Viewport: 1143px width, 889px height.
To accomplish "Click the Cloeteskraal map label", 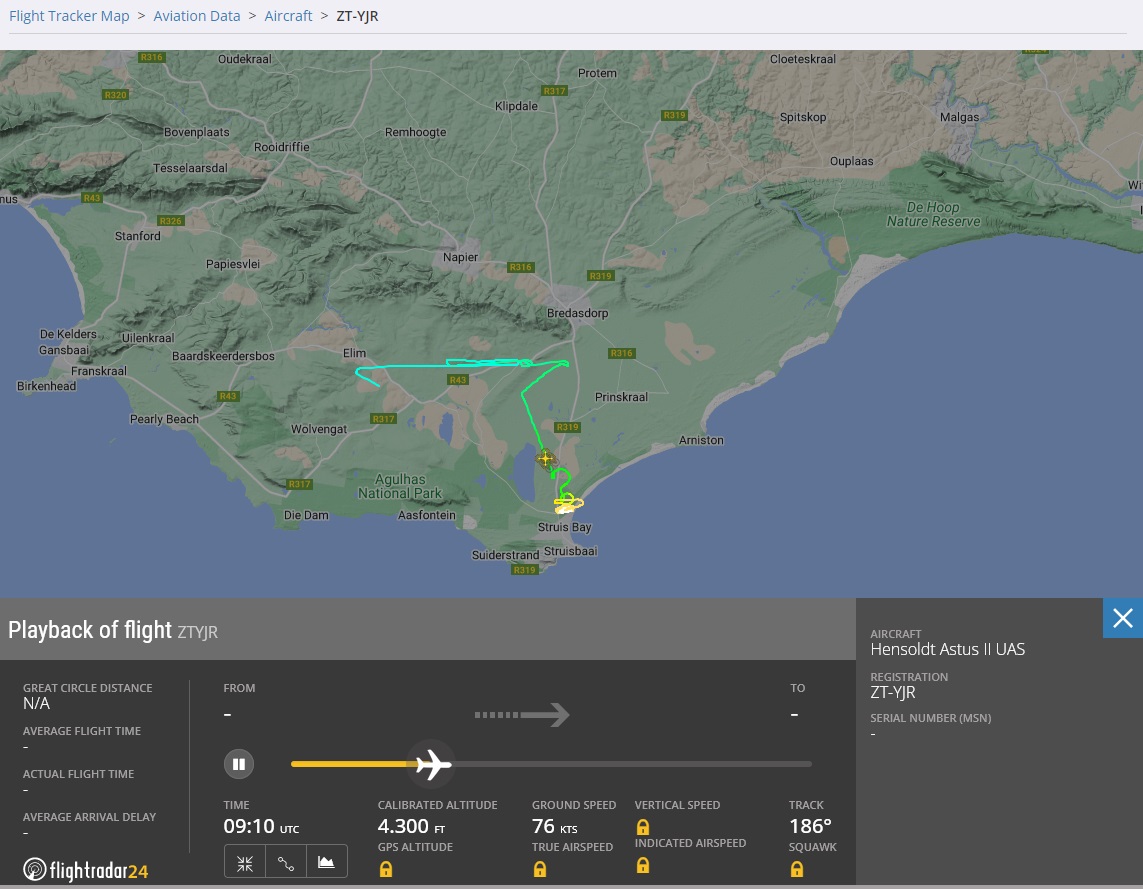I will (x=803, y=59).
